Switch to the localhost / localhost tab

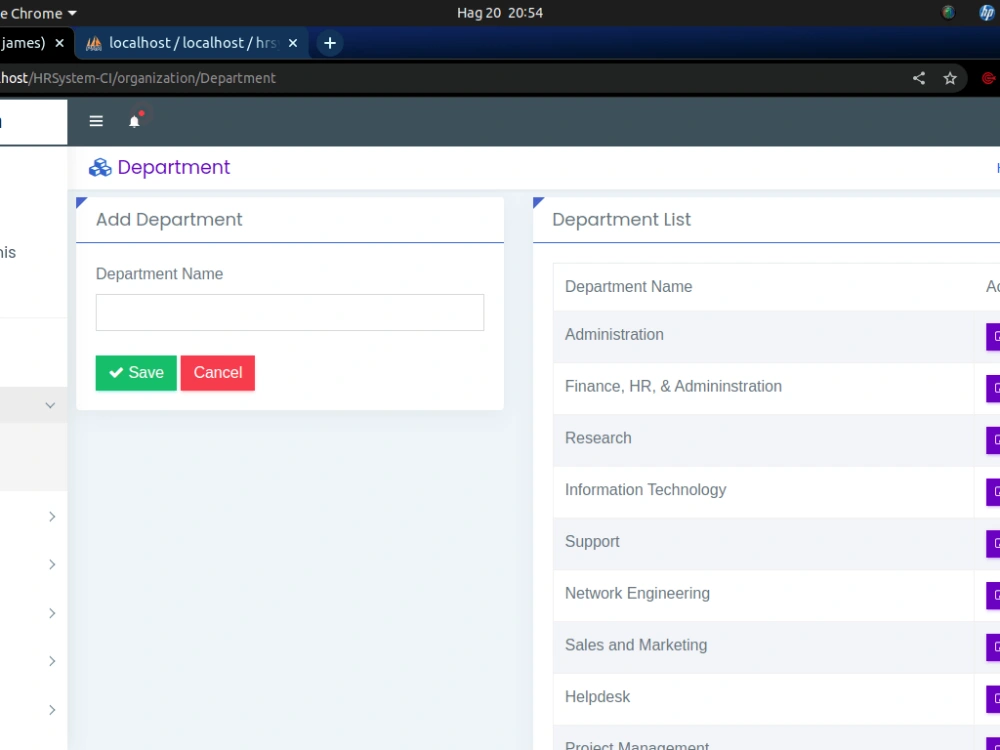(x=191, y=43)
